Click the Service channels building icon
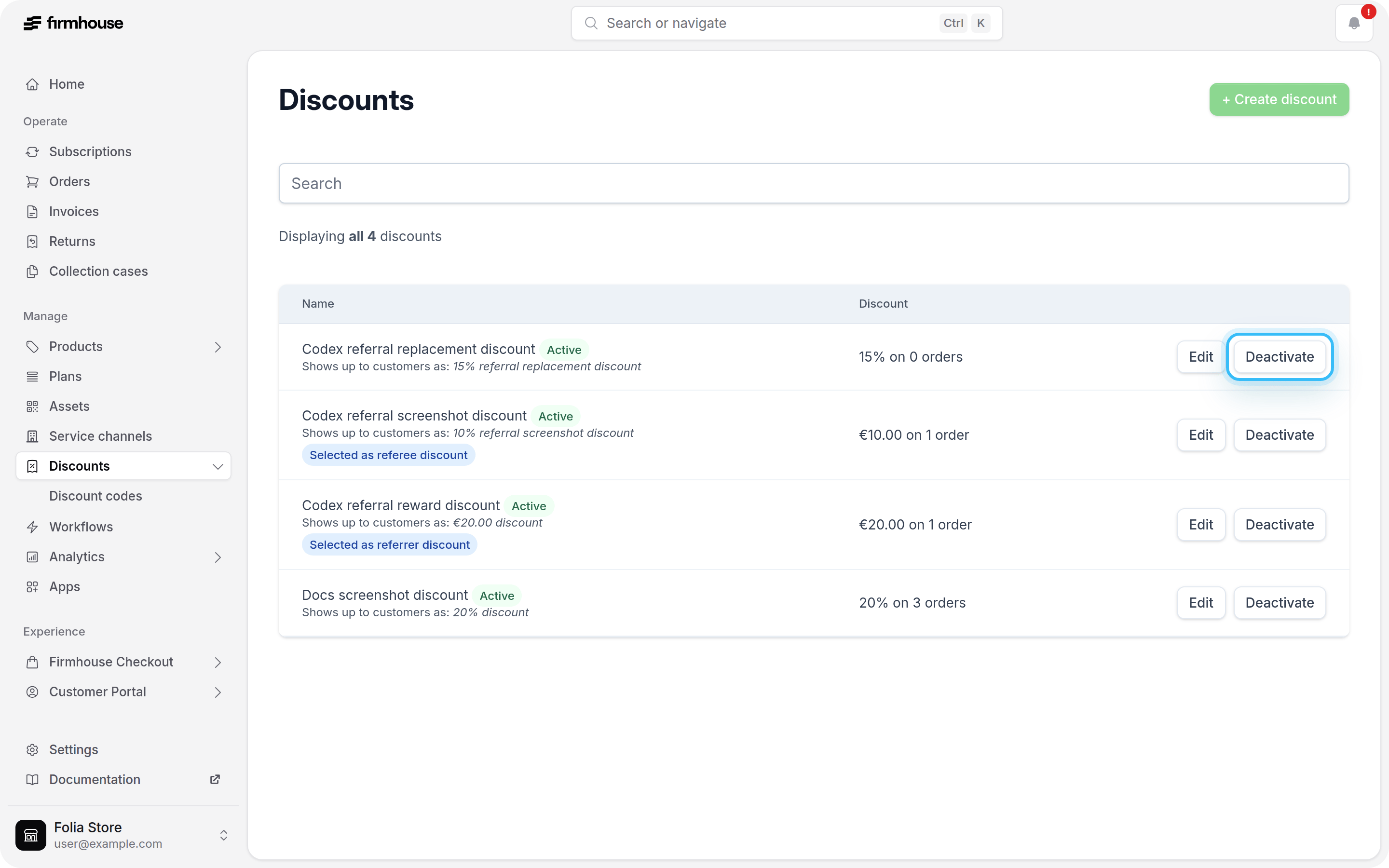 pos(32,436)
